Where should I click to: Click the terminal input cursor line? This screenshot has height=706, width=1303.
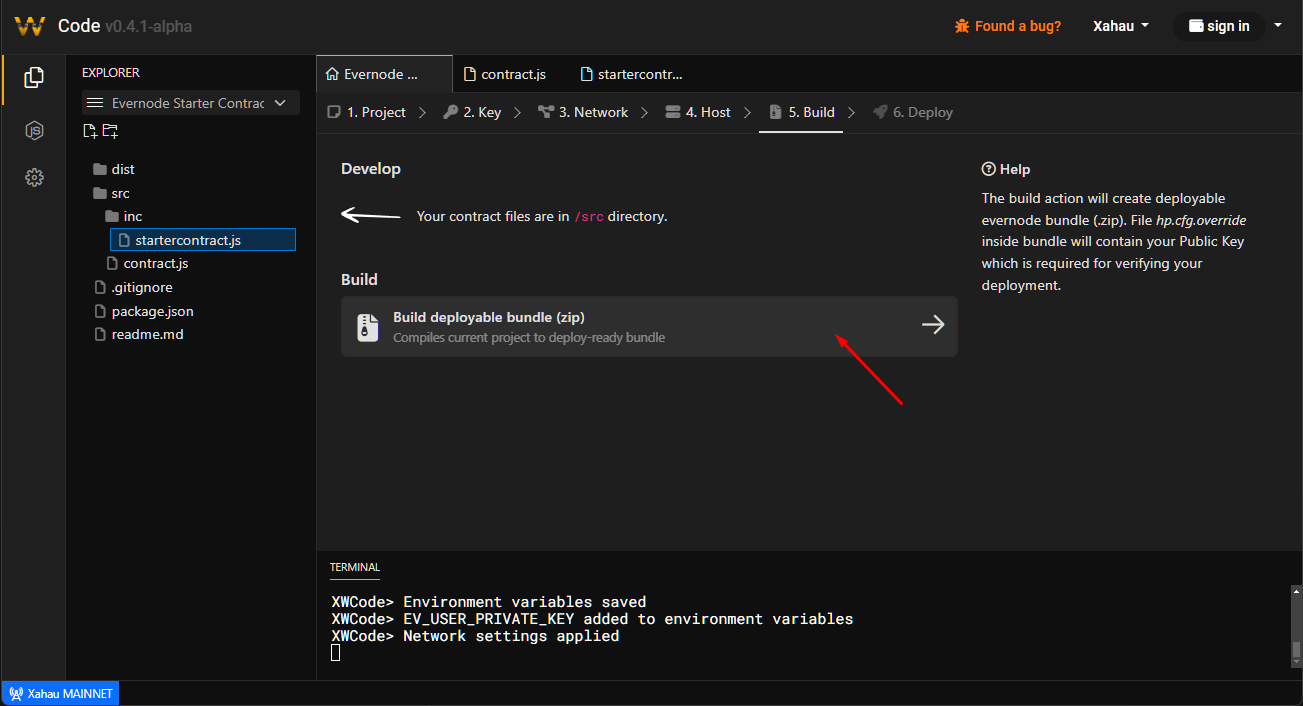pos(336,652)
